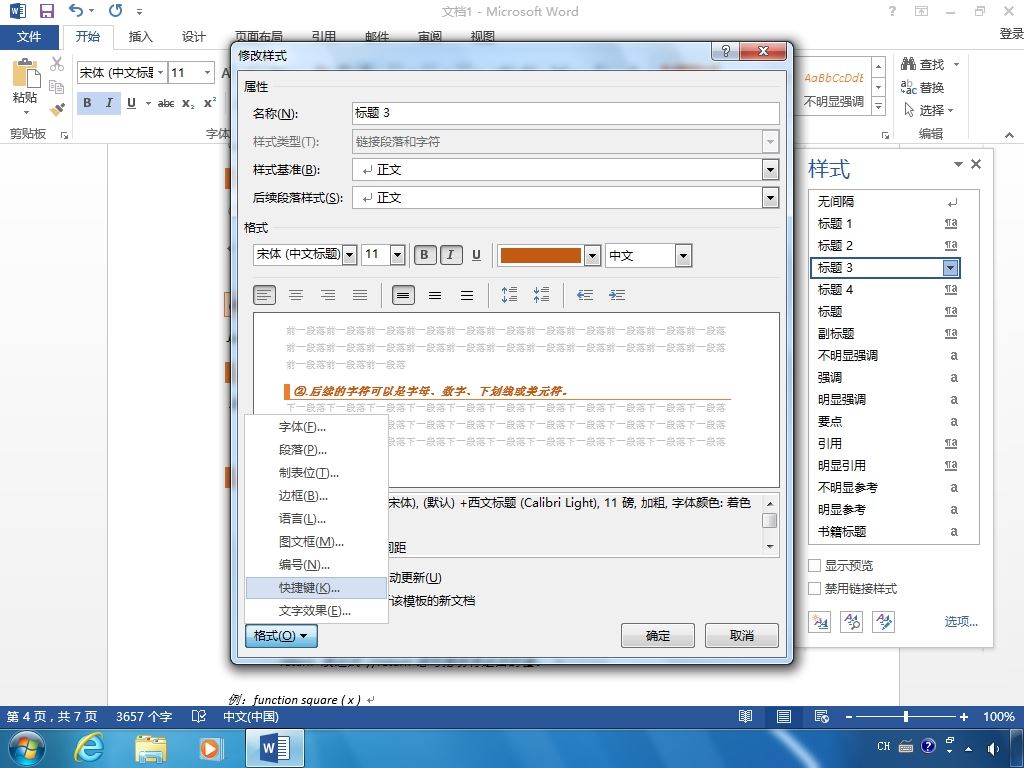The height and width of the screenshot is (768, 1024).
Task: Click the Format Painter brush icon
Action: (x=57, y=109)
